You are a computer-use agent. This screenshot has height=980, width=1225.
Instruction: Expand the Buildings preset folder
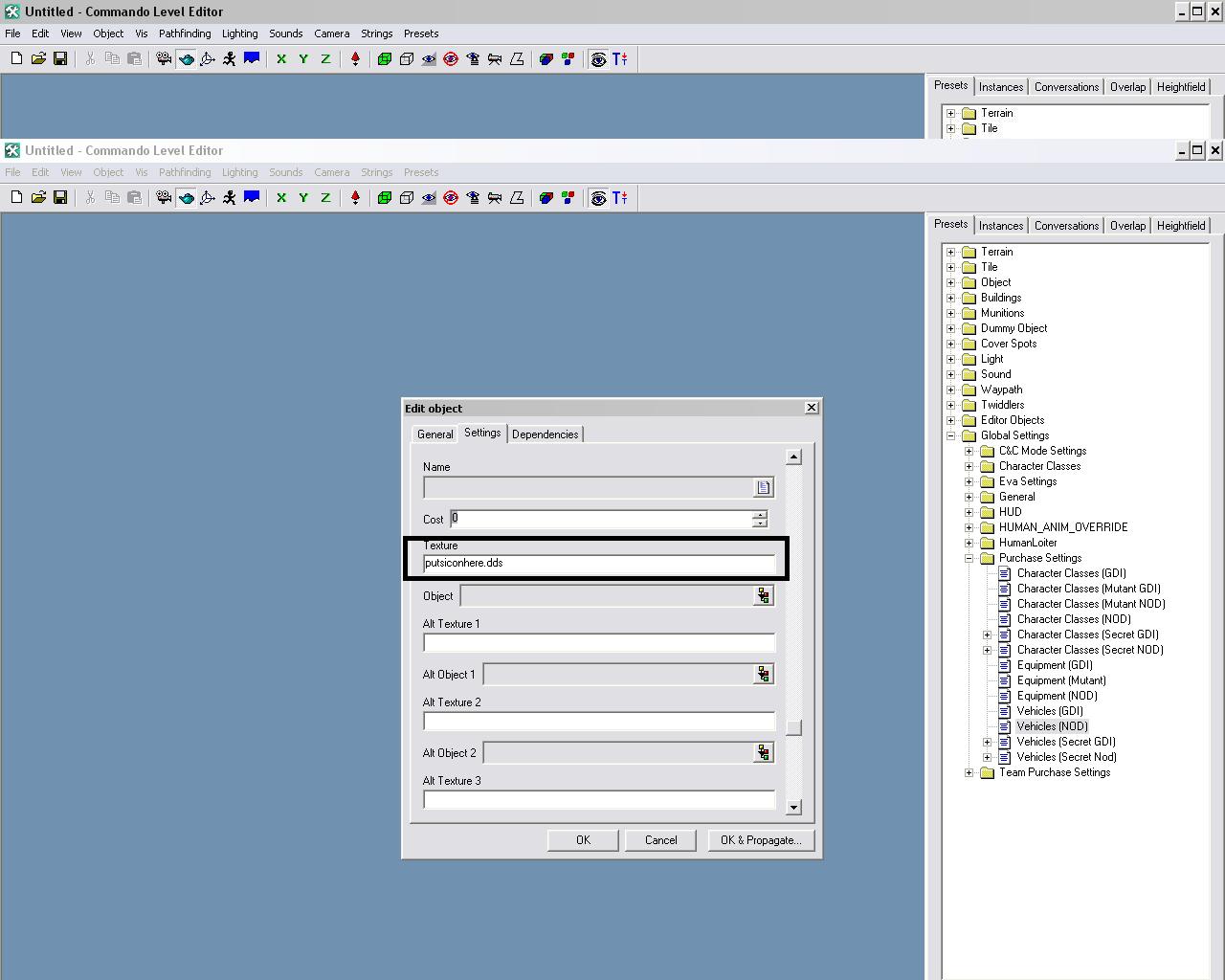coord(951,298)
